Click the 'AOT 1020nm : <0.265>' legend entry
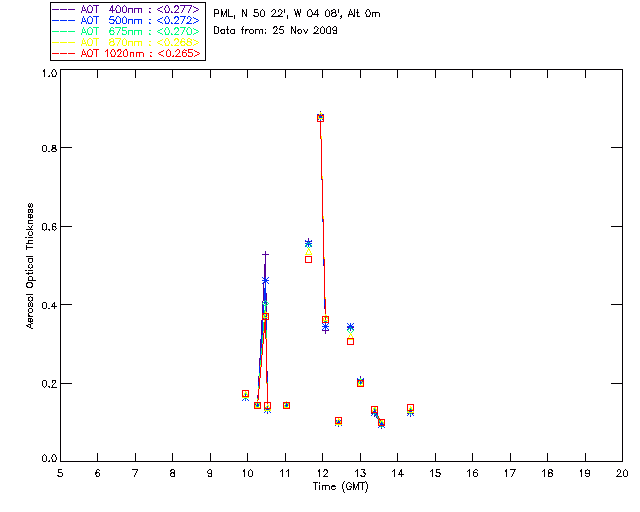640x512 pixels. [x=127, y=53]
